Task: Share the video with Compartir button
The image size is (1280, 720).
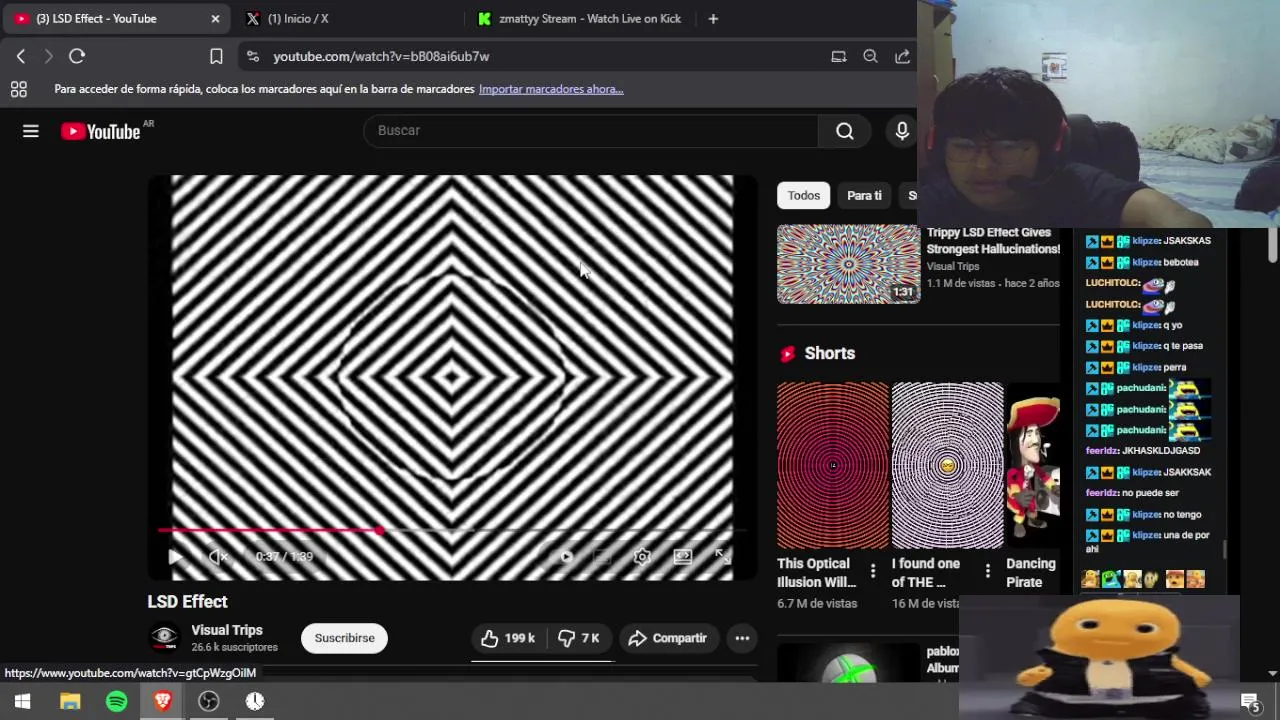Action: (667, 638)
